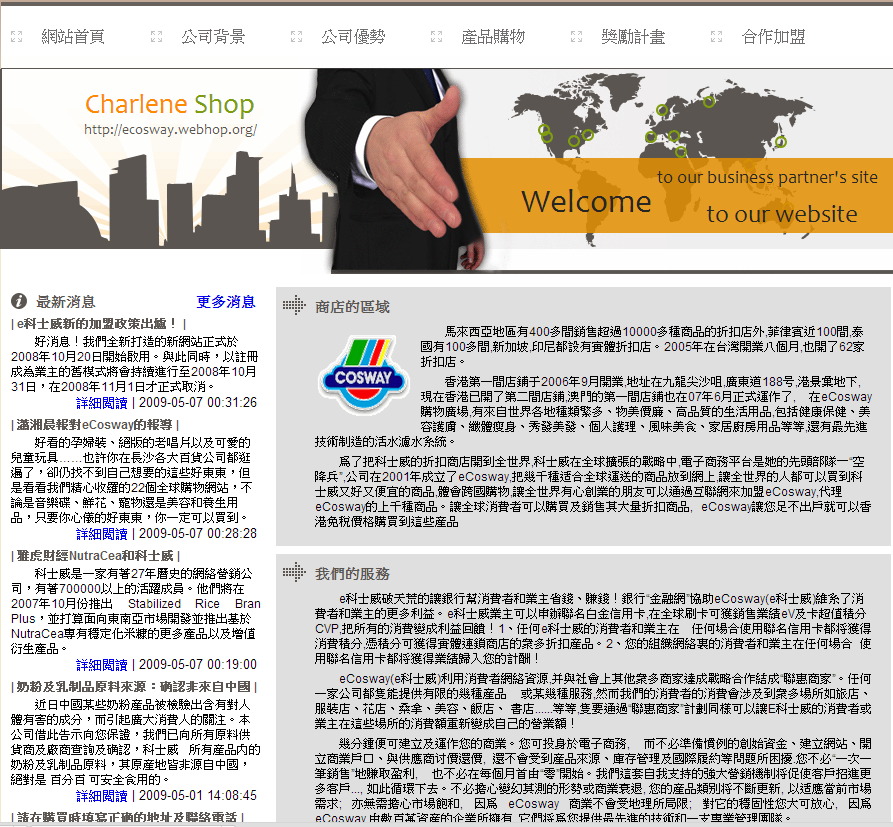The image size is (893, 827).
Task: Click 詳細閱讀 dated 2009-05-07 00:31:26
Action: [102, 403]
